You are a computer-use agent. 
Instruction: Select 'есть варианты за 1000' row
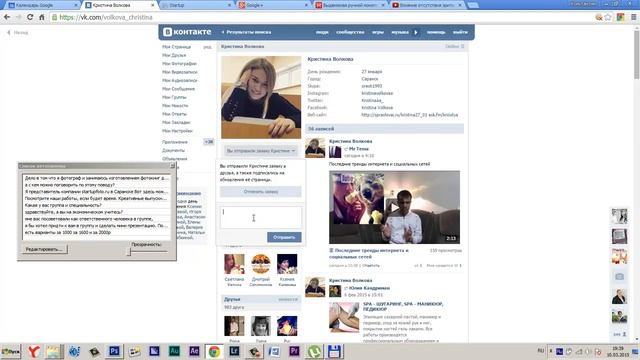click(x=96, y=232)
